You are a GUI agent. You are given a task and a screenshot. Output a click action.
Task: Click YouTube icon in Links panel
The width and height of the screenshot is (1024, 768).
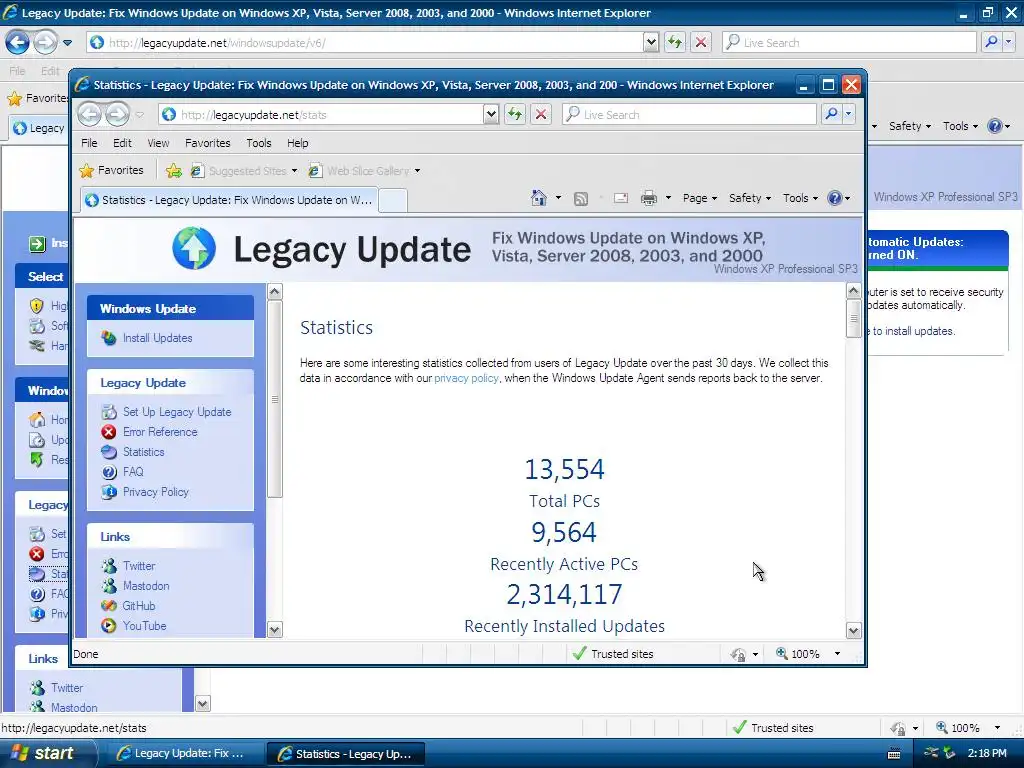pyautogui.click(x=108, y=626)
